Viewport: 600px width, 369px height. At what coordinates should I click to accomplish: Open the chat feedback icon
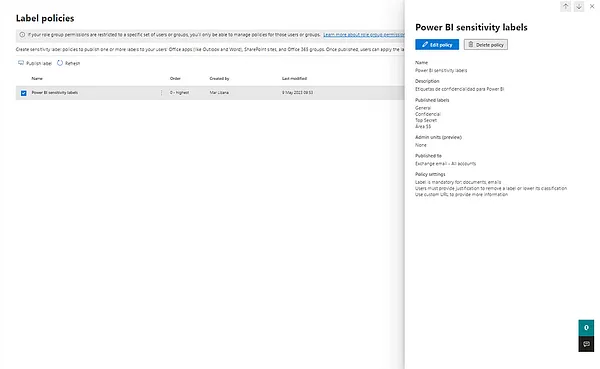586,344
